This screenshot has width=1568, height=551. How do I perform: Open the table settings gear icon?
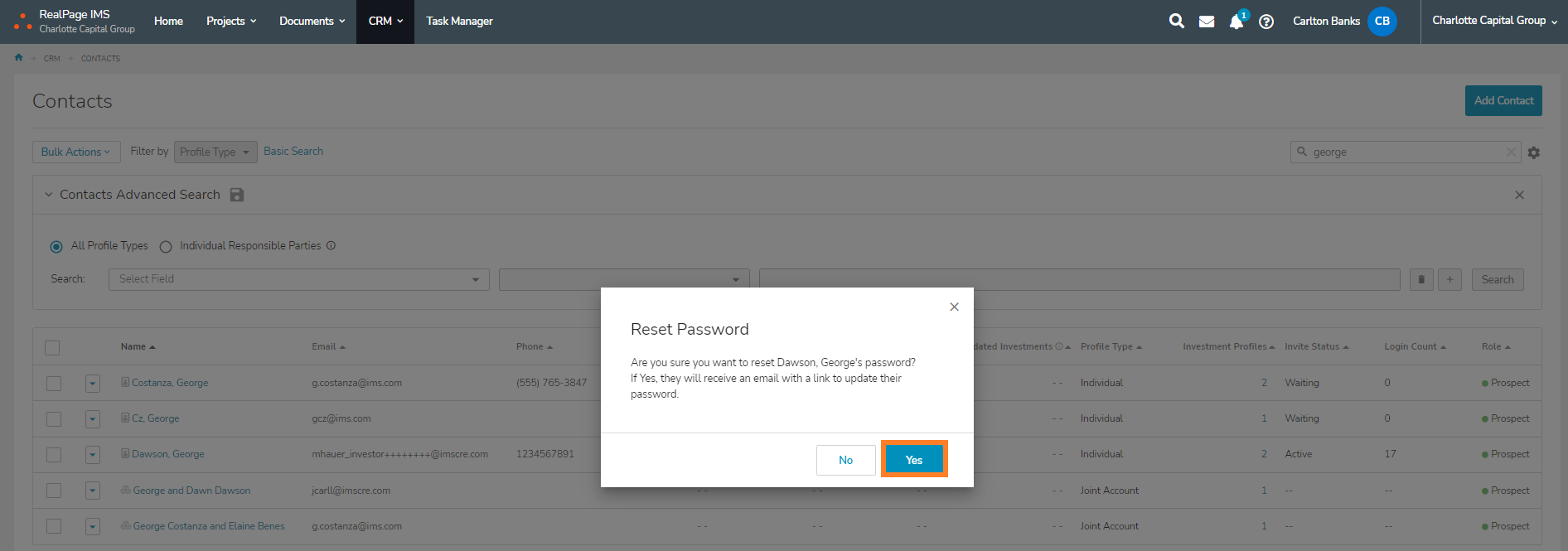(x=1534, y=152)
